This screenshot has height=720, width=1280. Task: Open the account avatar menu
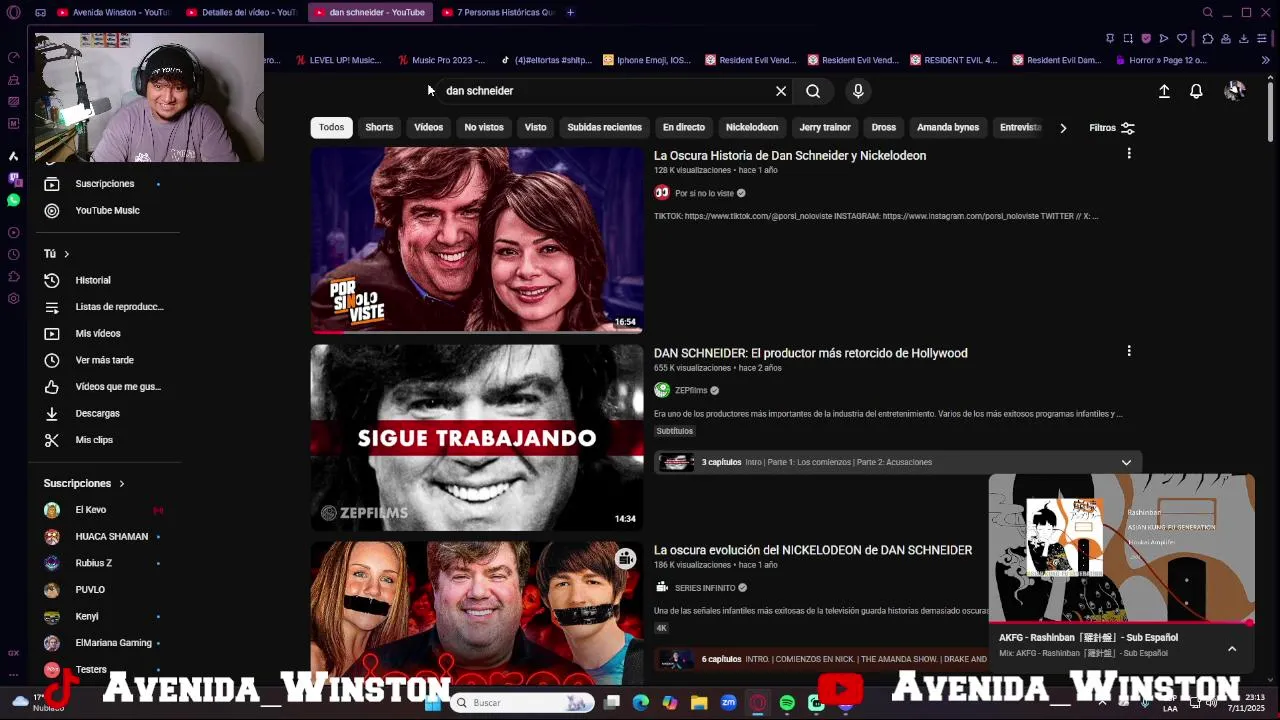point(1235,91)
